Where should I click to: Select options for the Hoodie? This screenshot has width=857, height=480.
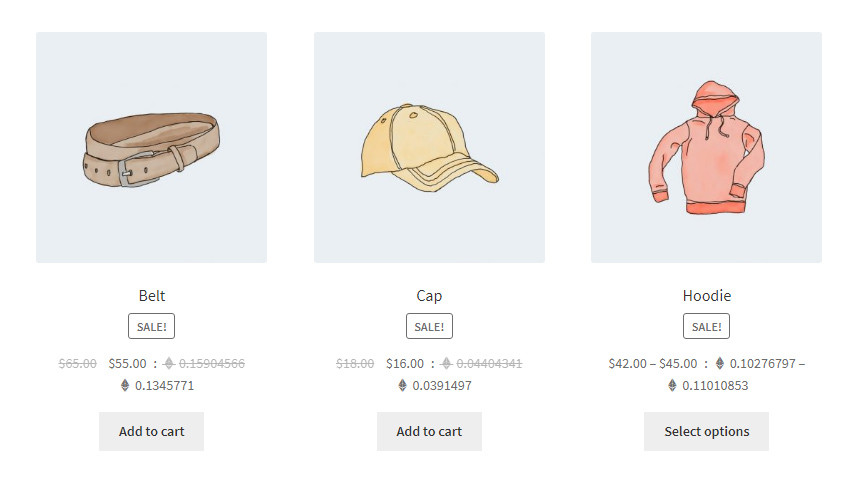pos(706,432)
